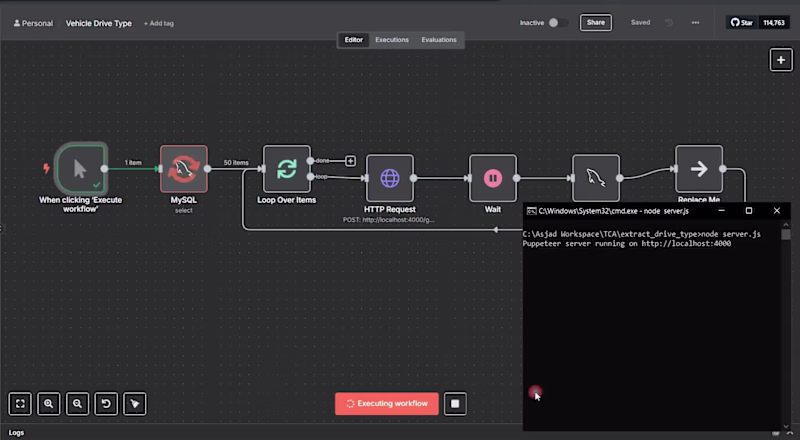
Task: Click the cmd window vertical scrollbar
Action: (x=786, y=325)
